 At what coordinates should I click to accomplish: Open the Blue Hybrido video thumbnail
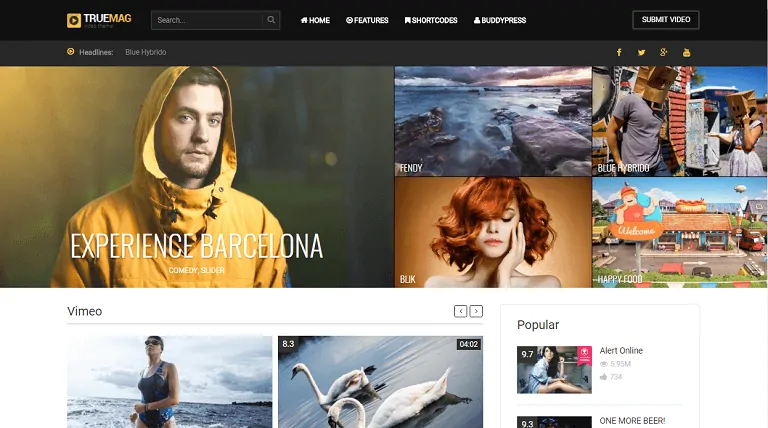(x=680, y=121)
